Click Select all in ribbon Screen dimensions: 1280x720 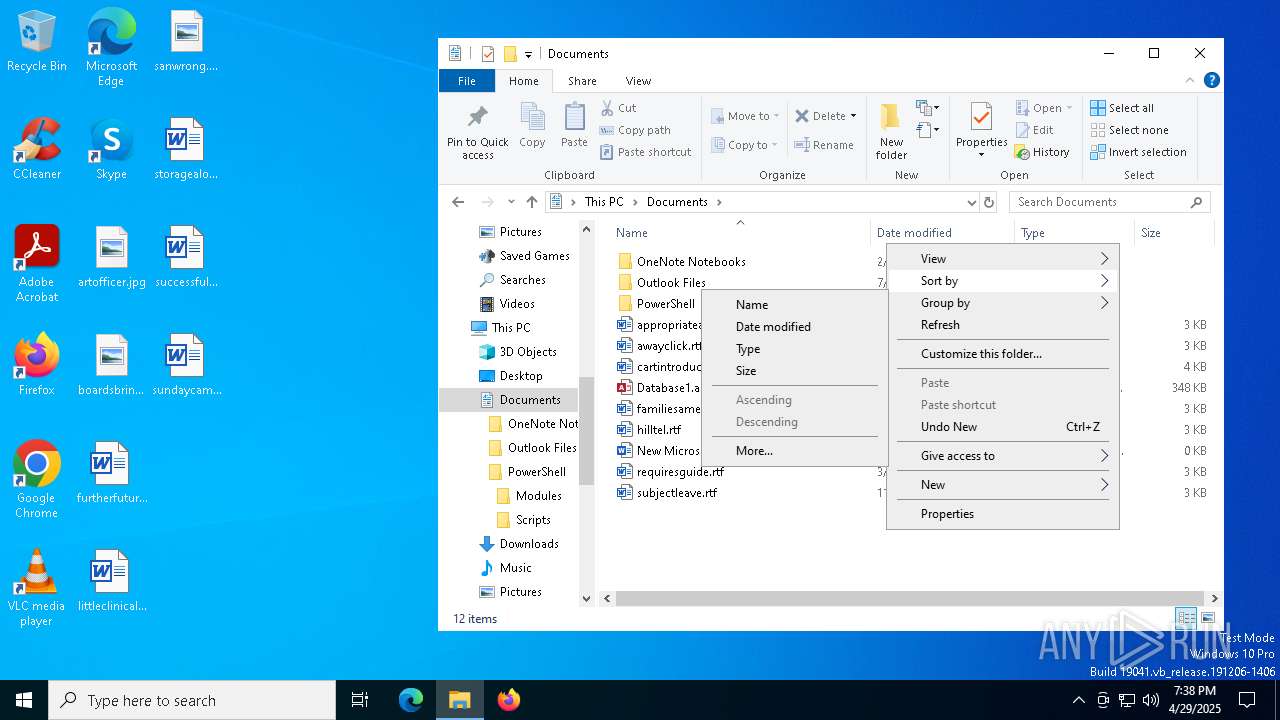(1122, 108)
